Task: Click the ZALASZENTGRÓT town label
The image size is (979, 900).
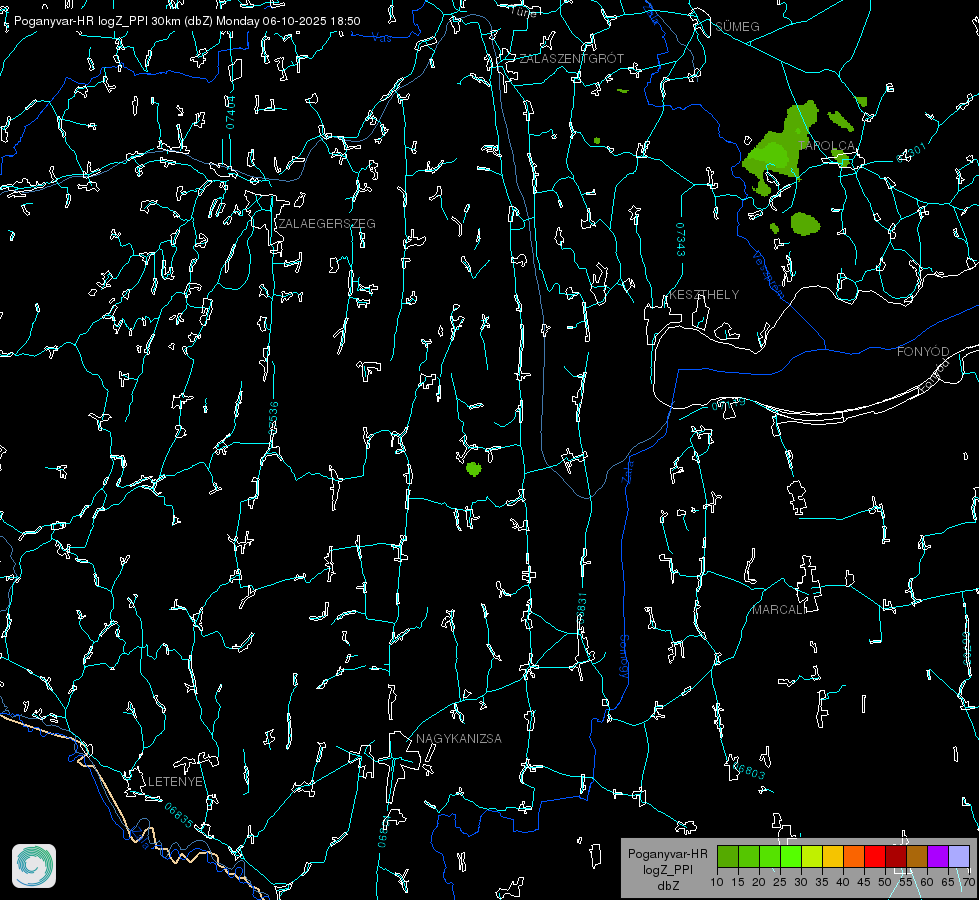Action: (x=571, y=58)
